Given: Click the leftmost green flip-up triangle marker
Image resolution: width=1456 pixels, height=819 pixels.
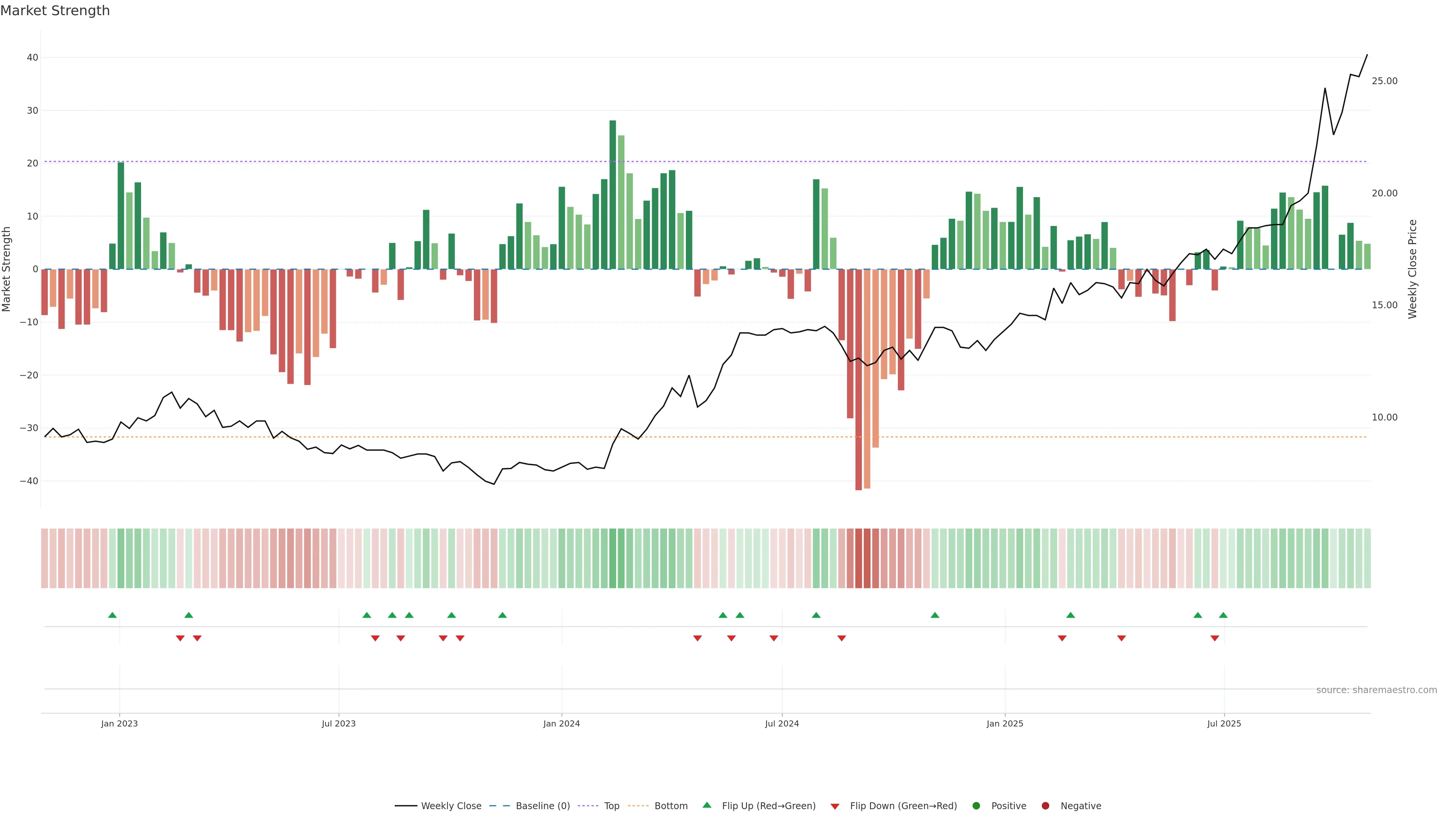Looking at the screenshot, I should click(x=113, y=615).
